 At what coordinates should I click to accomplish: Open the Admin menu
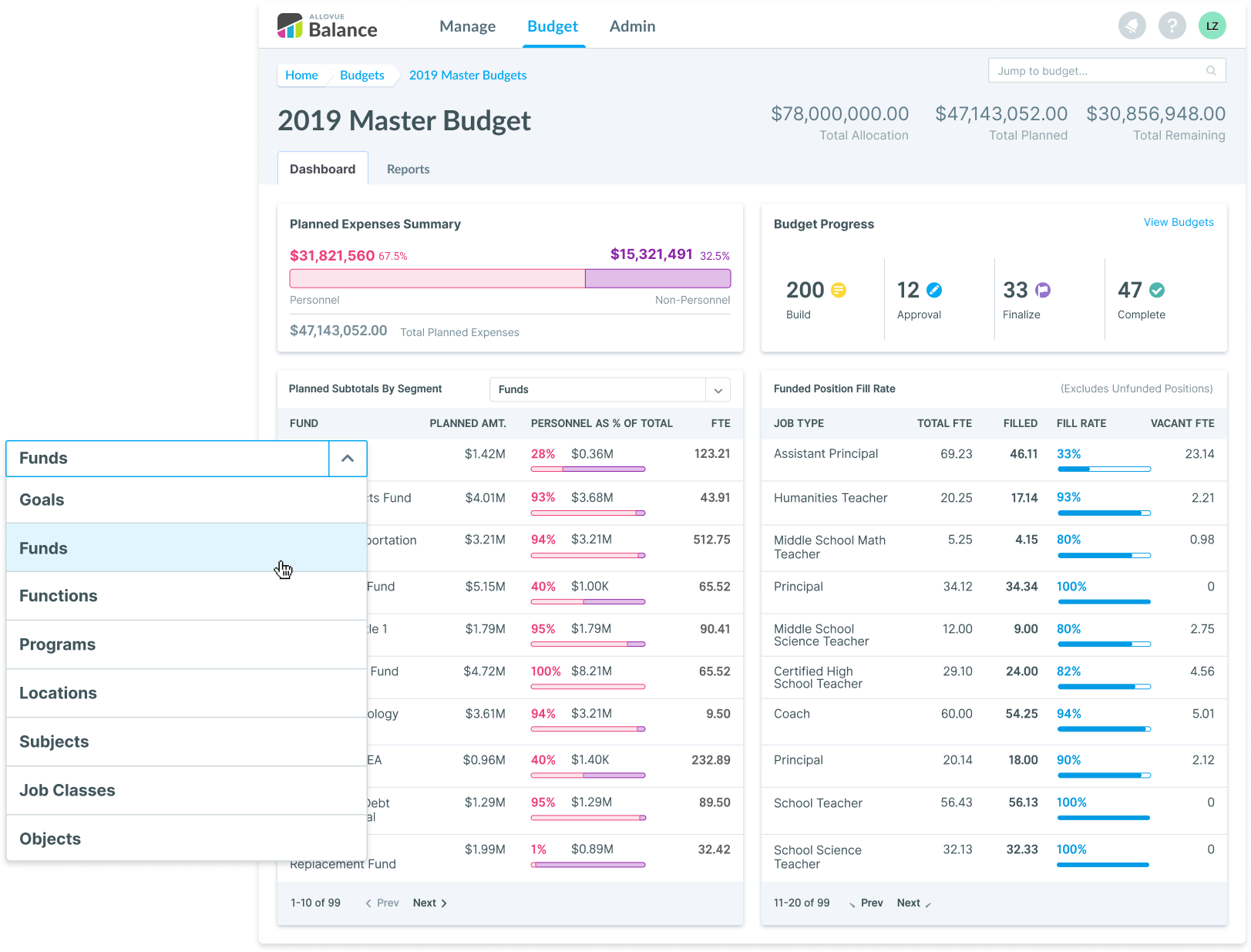632,26
